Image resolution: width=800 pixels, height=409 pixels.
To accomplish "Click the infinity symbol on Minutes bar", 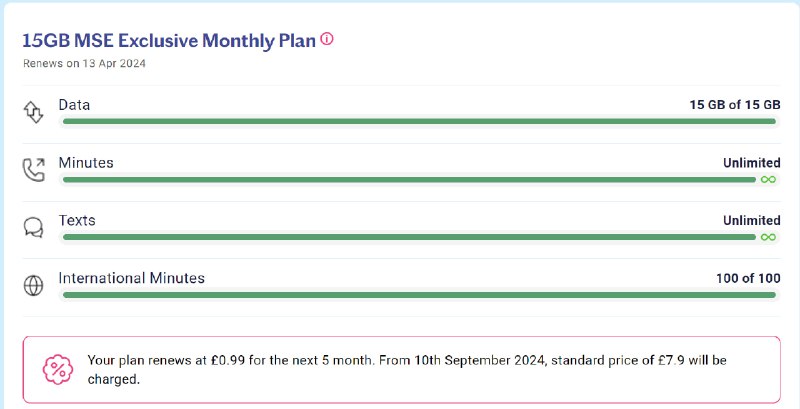I will (x=768, y=180).
